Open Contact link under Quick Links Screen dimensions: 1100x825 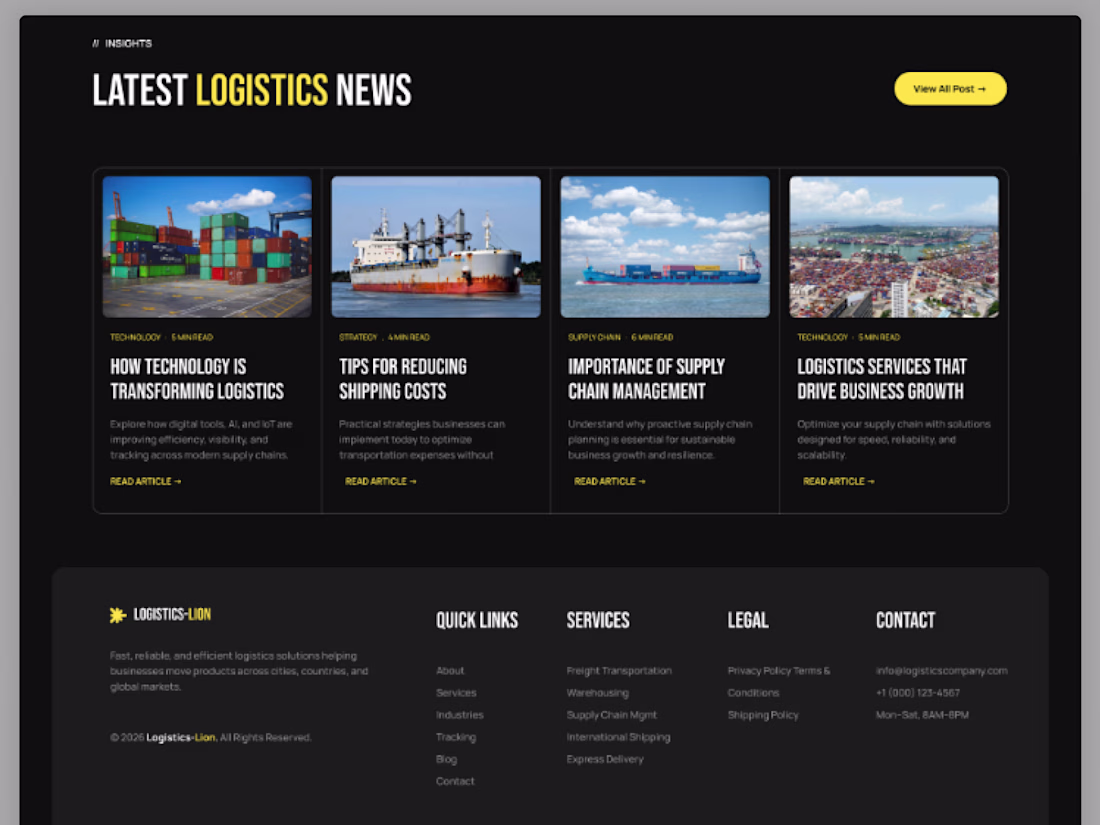(455, 781)
